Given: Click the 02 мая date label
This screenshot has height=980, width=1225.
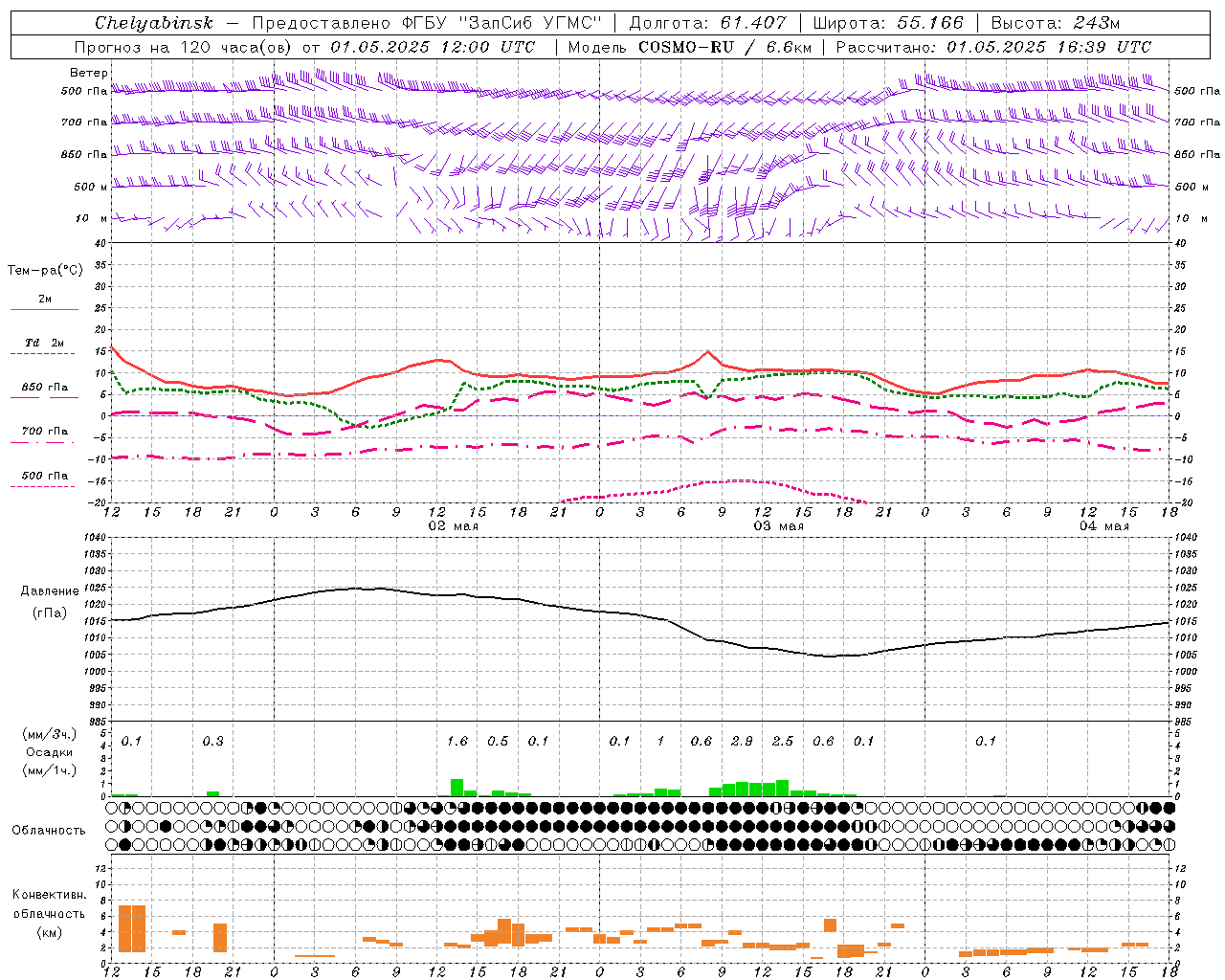Looking at the screenshot, I should coord(454,526).
